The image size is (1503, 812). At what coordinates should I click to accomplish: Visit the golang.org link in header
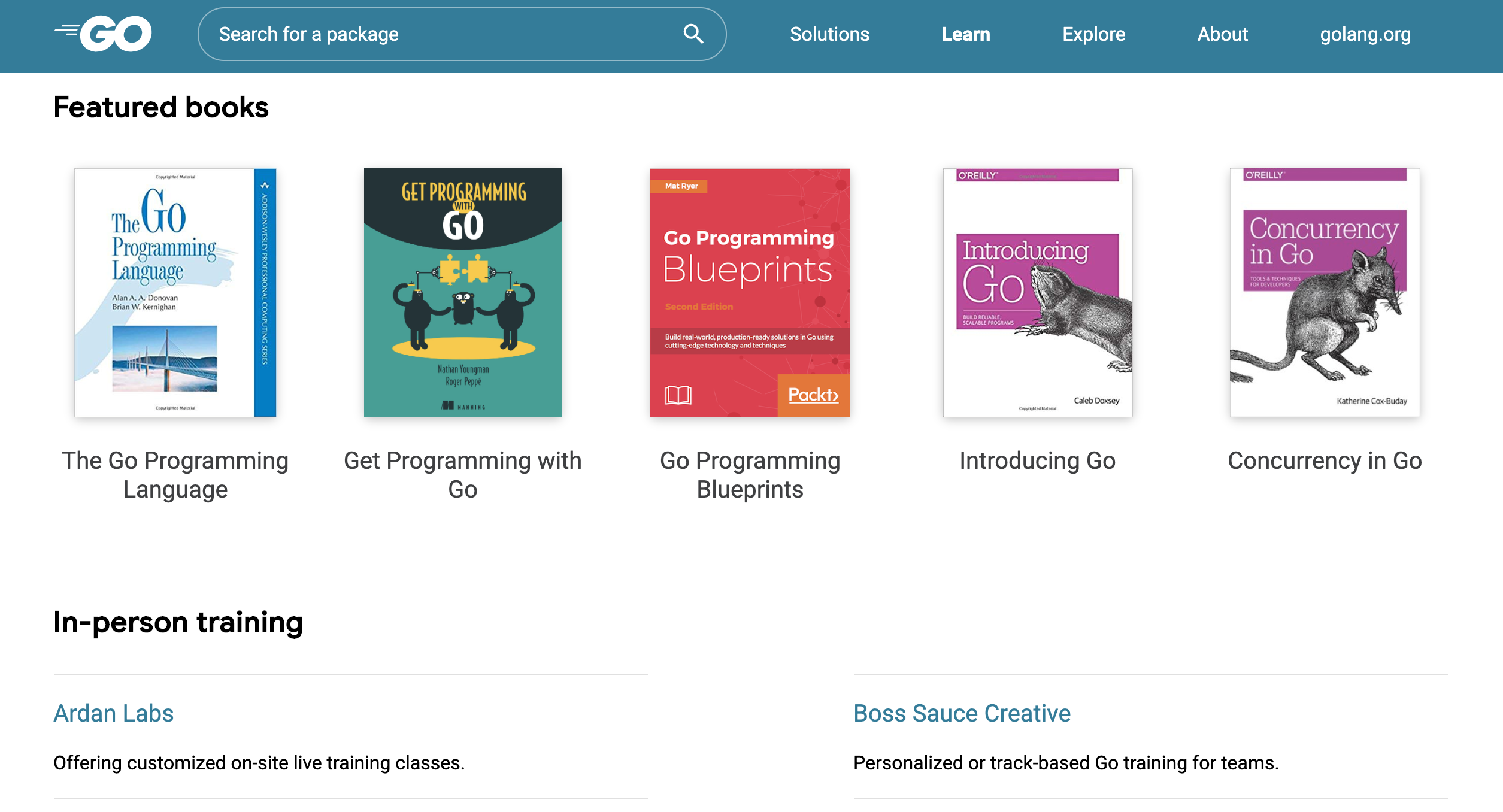tap(1365, 34)
